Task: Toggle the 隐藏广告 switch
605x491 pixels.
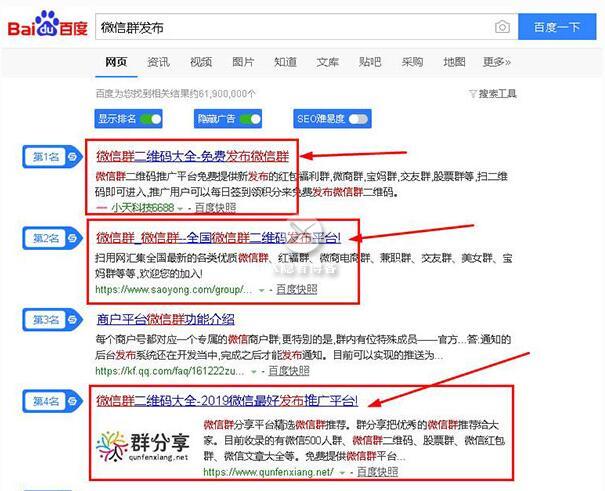Action: pyautogui.click(x=250, y=119)
